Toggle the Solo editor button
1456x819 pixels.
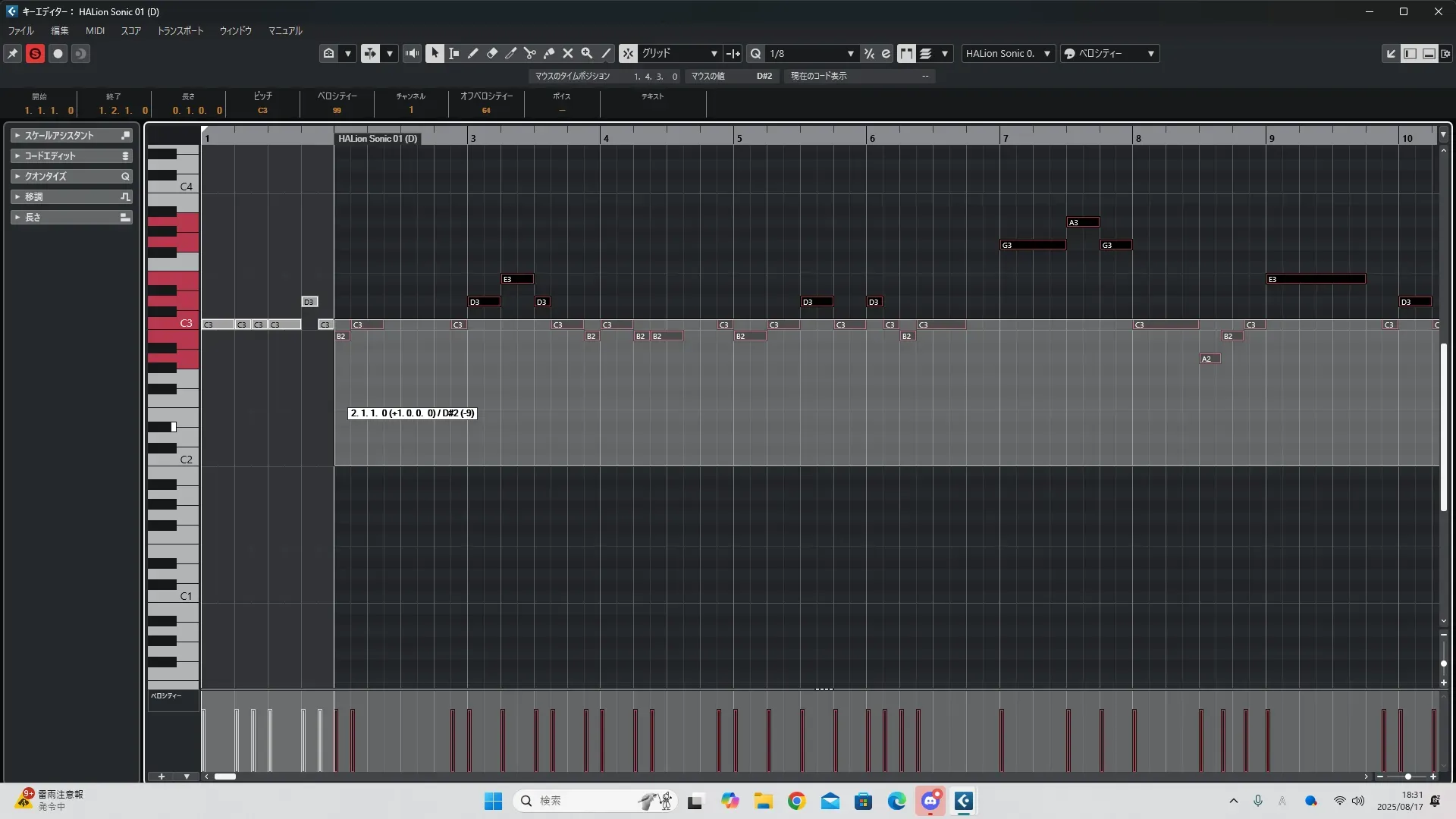click(x=35, y=53)
